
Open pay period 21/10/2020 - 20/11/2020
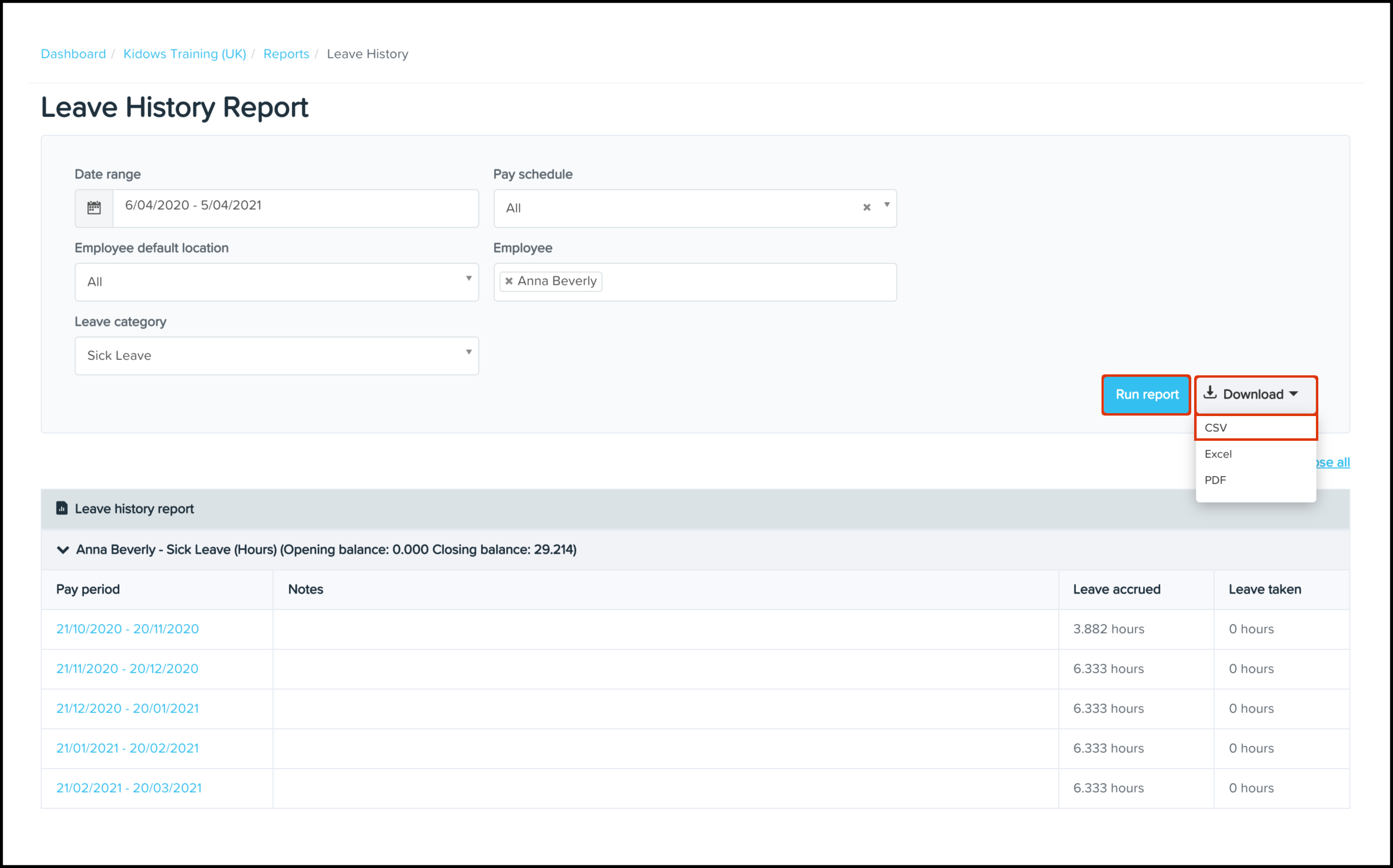coord(128,629)
